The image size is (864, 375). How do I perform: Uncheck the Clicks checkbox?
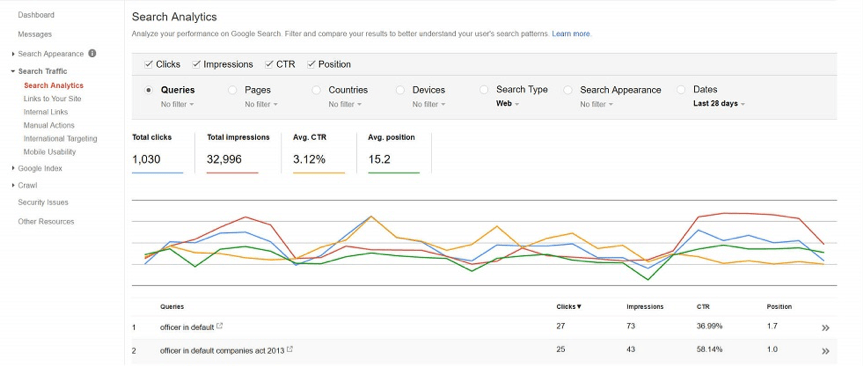(148, 64)
